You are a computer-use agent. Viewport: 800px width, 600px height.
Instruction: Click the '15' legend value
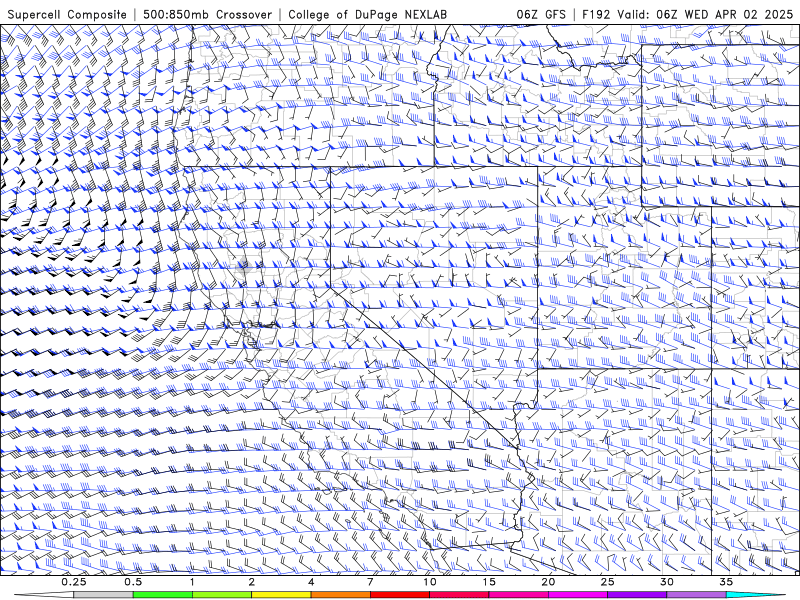coord(489,582)
